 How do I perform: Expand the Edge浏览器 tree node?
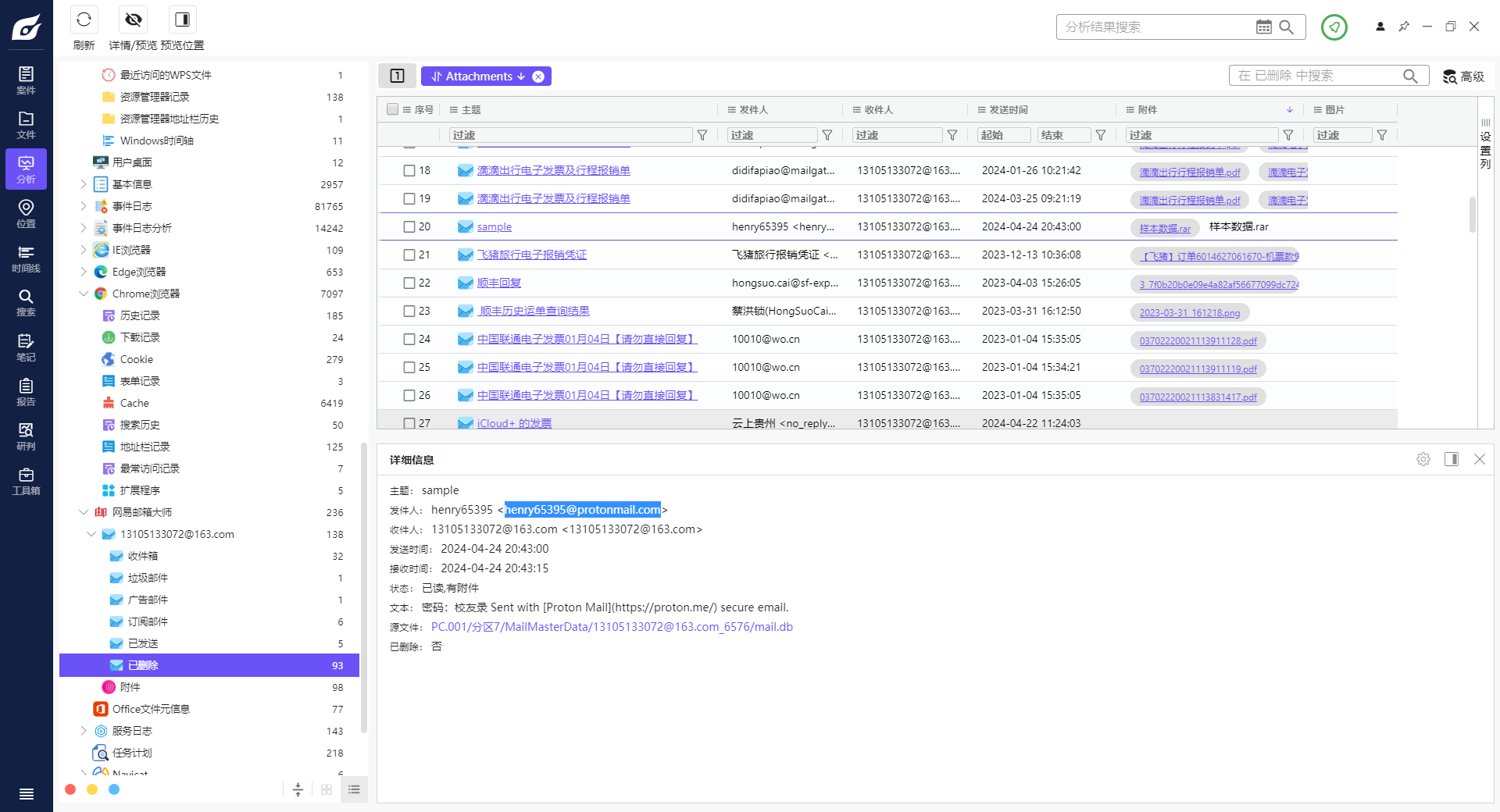(84, 272)
